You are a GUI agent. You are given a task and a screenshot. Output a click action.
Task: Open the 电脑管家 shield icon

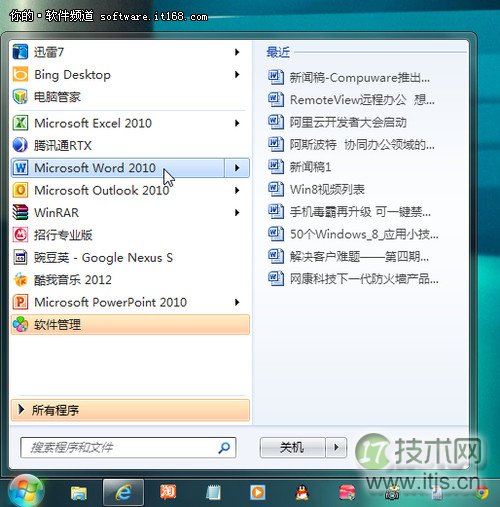click(x=20, y=97)
